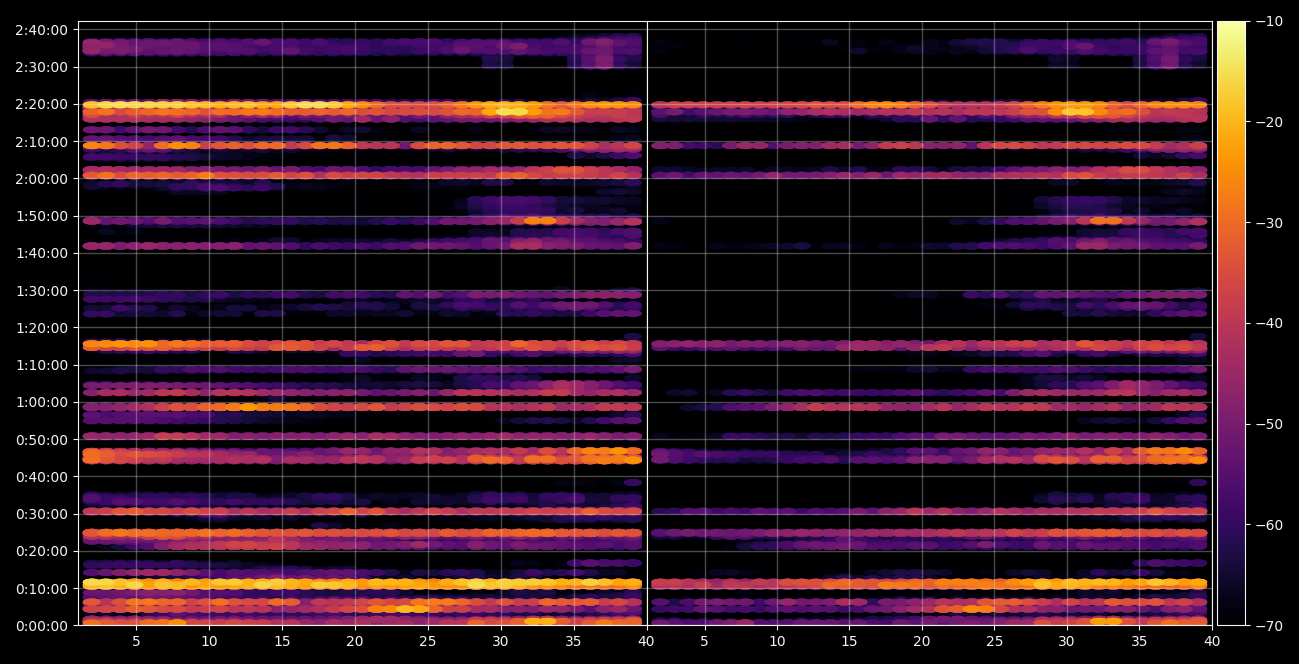Viewport: 1299px width, 664px height.
Task: Click the −40 colorbar label
Action: 1269,323
